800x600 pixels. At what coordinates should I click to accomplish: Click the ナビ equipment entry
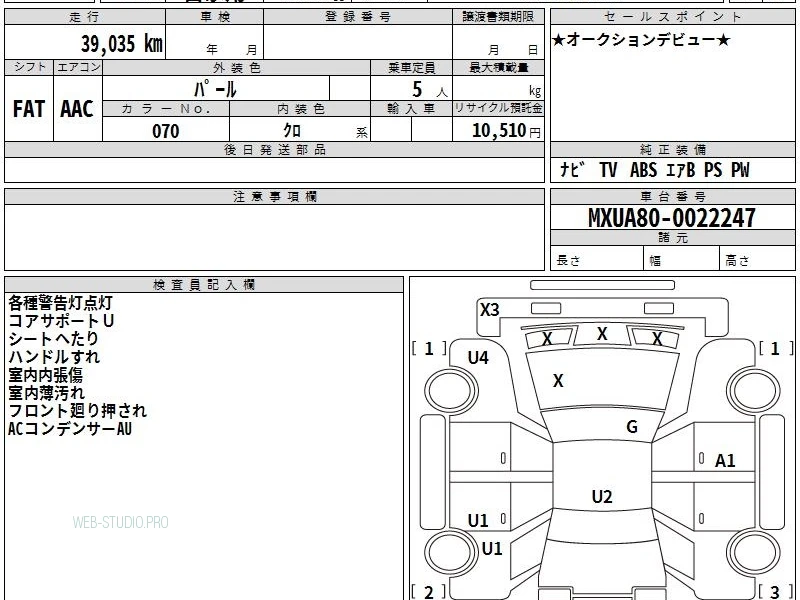[572, 169]
